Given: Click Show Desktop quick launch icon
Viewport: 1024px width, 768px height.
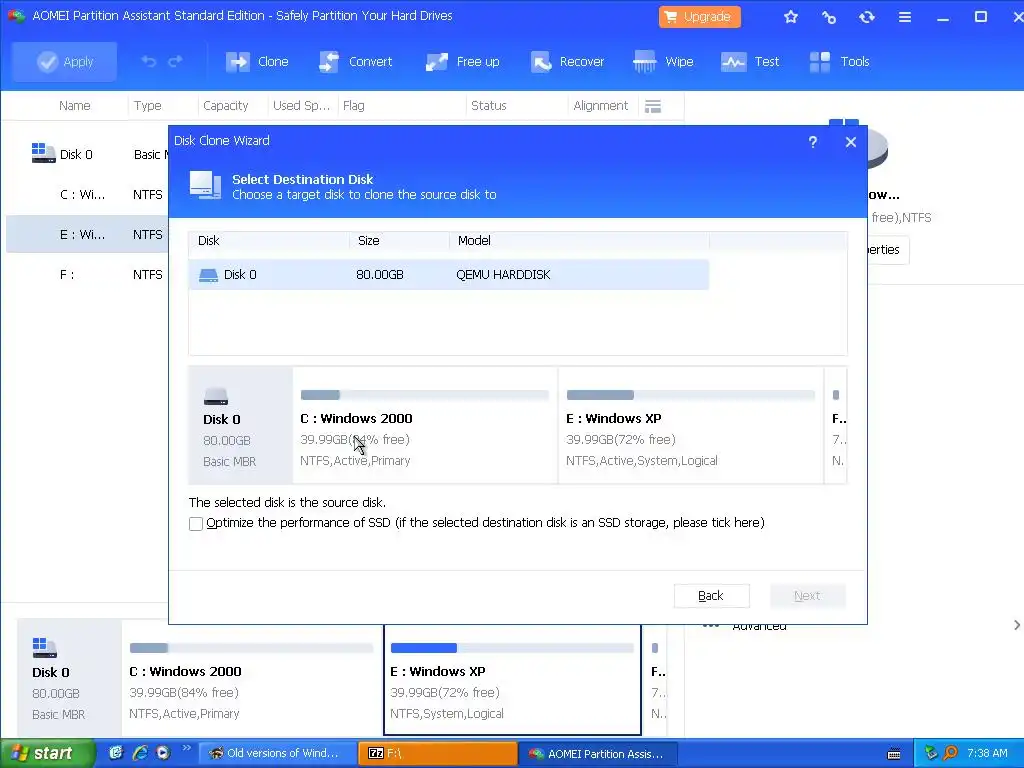Looking at the screenshot, I should click(116, 753).
